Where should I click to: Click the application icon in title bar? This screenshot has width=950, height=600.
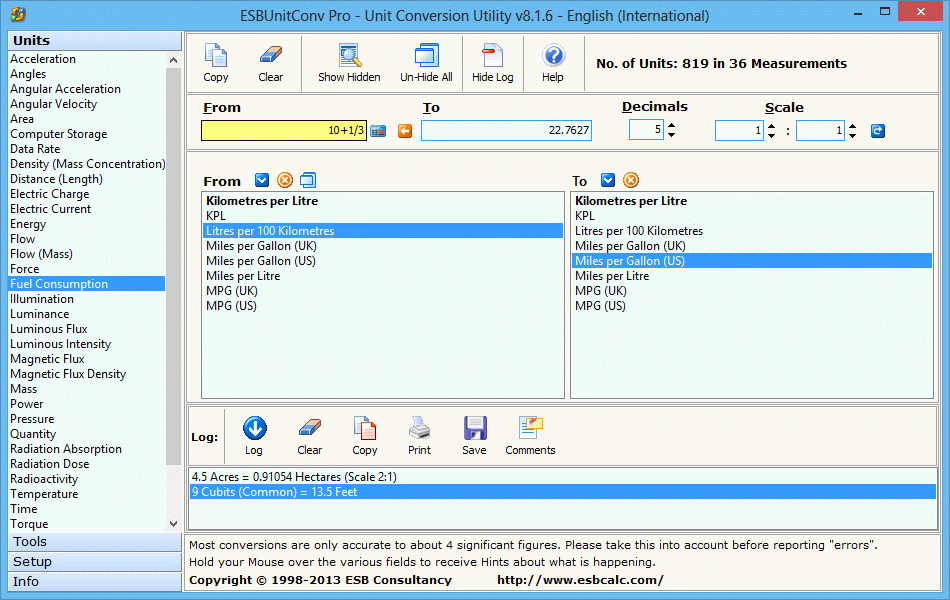click(18, 15)
